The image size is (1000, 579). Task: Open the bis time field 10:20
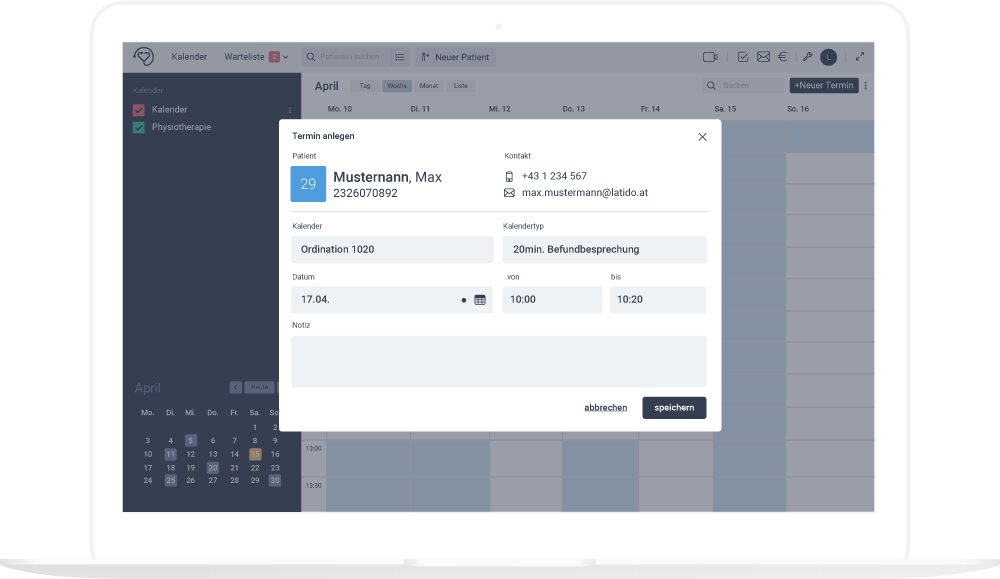pos(658,300)
